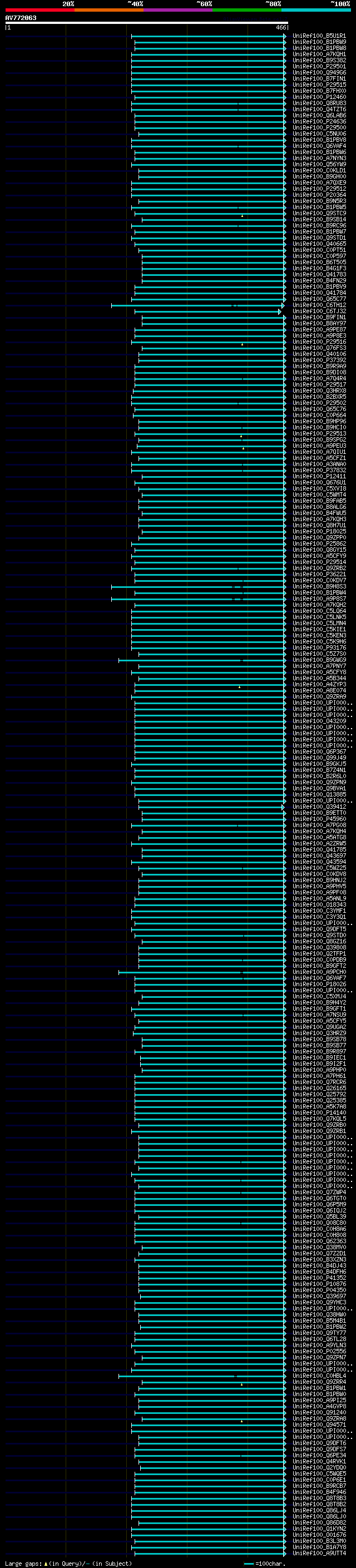Select the UniRef100_A8E074 label
The width and height of the screenshot is (356, 1568).
point(319,691)
